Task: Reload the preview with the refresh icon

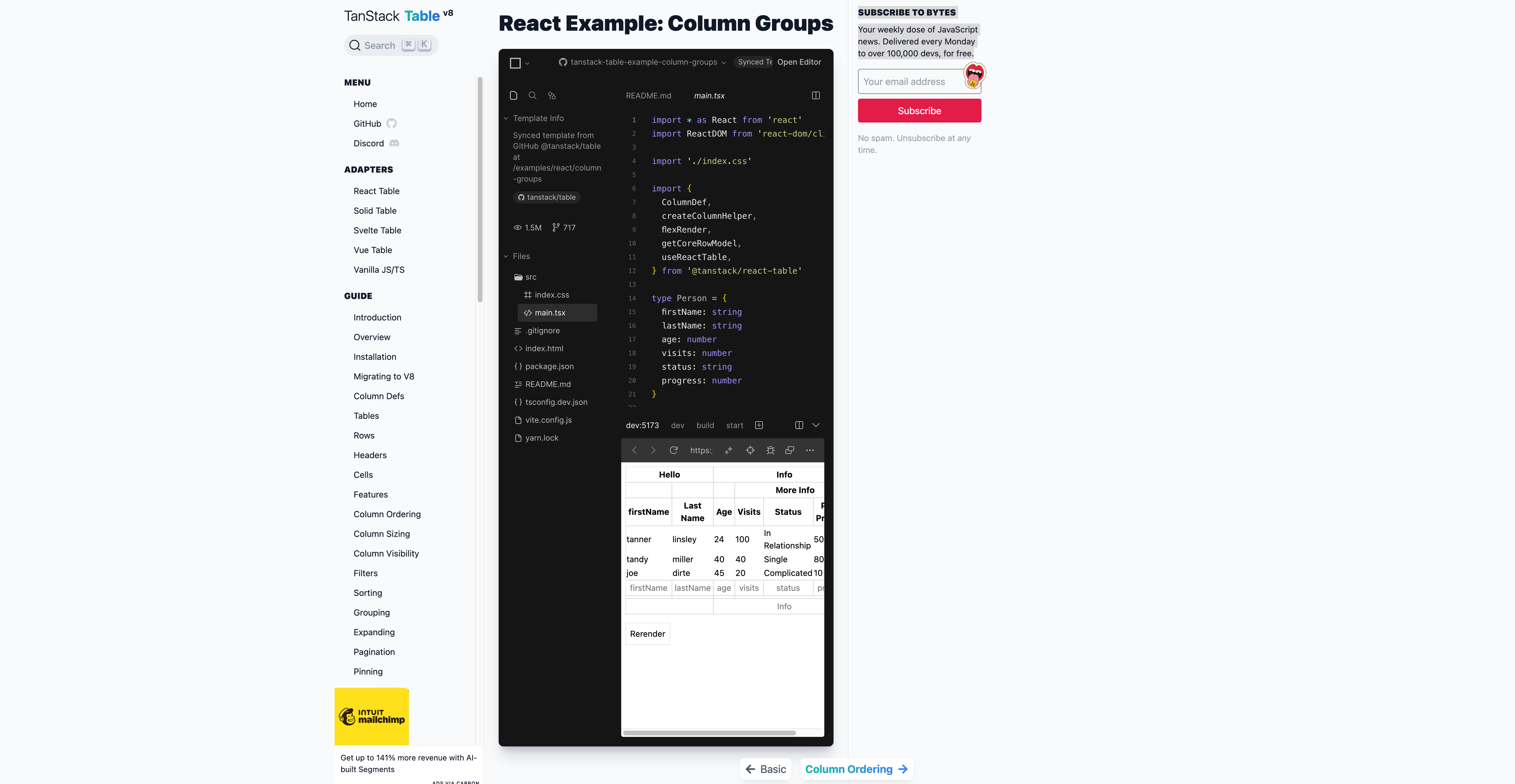Action: 674,450
